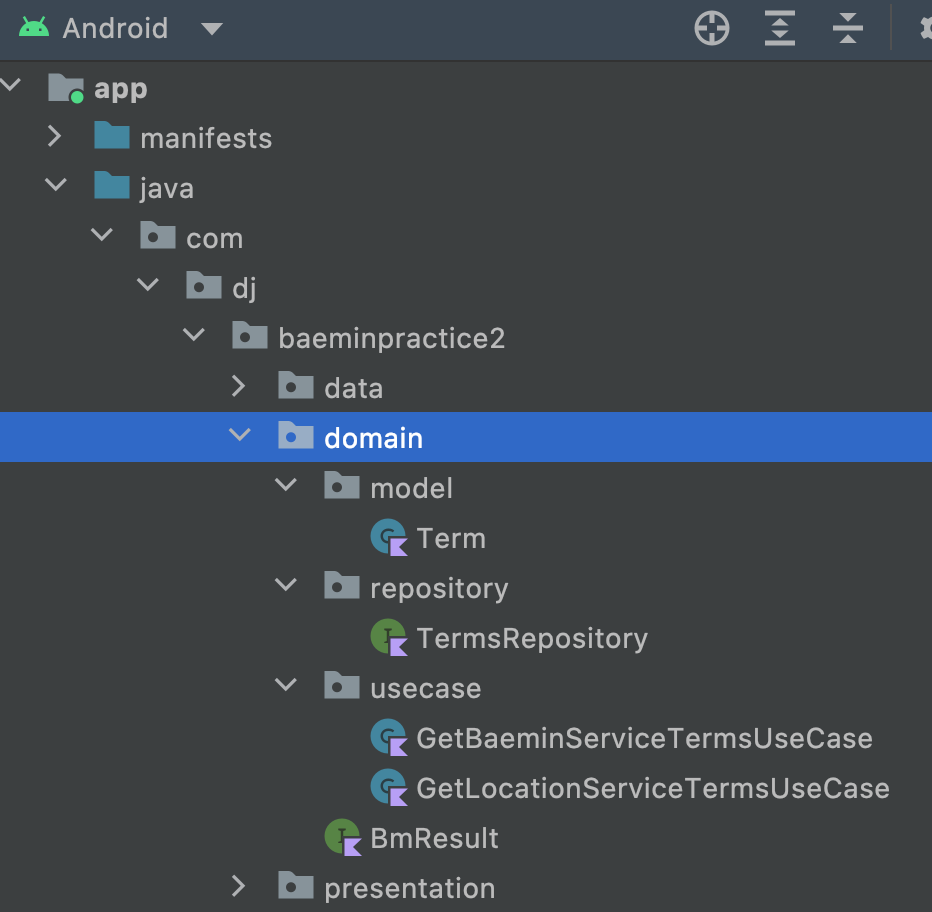
Task: Expand the data package
Action: pos(238,386)
